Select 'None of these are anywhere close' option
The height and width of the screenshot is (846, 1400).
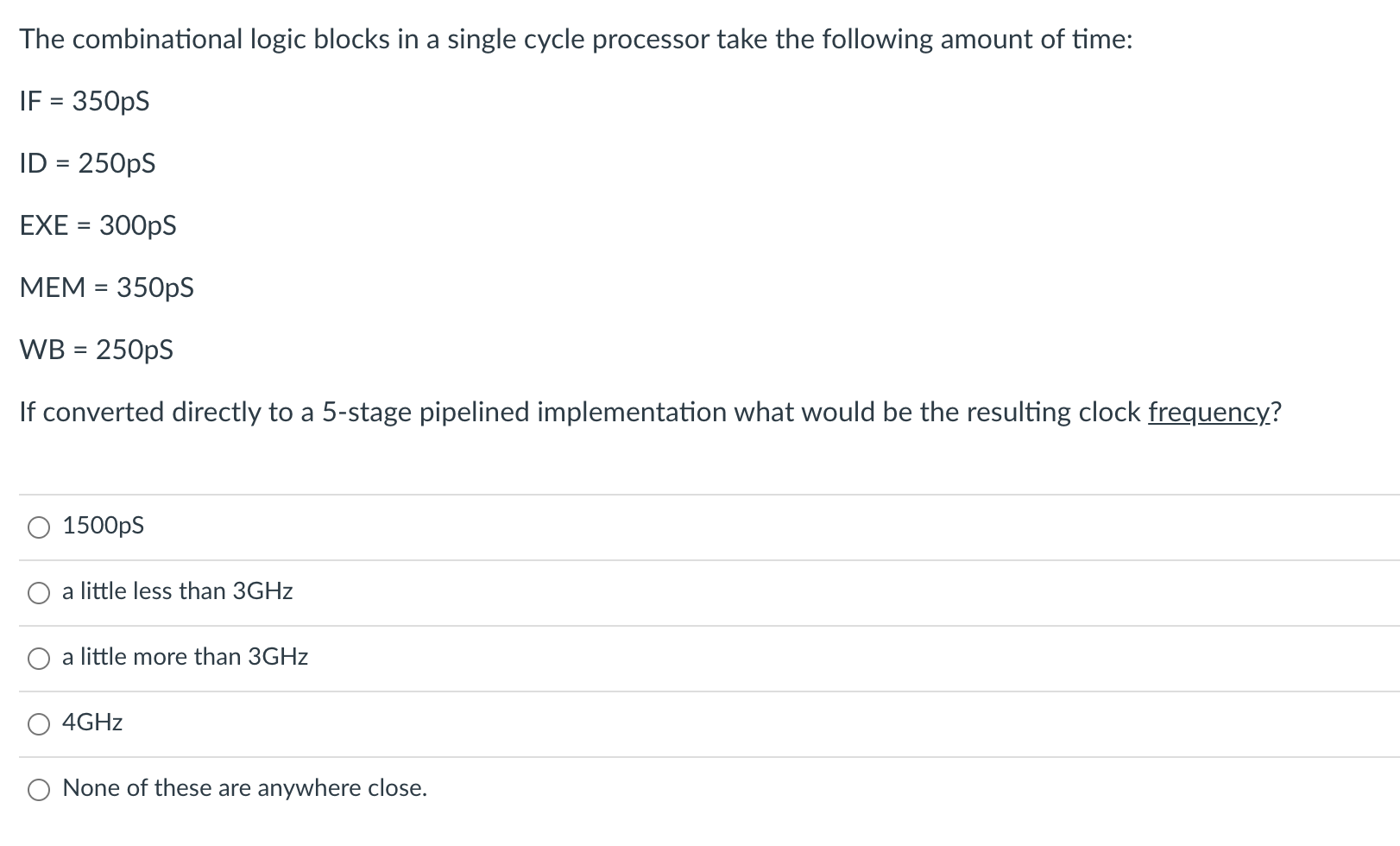click(x=38, y=788)
